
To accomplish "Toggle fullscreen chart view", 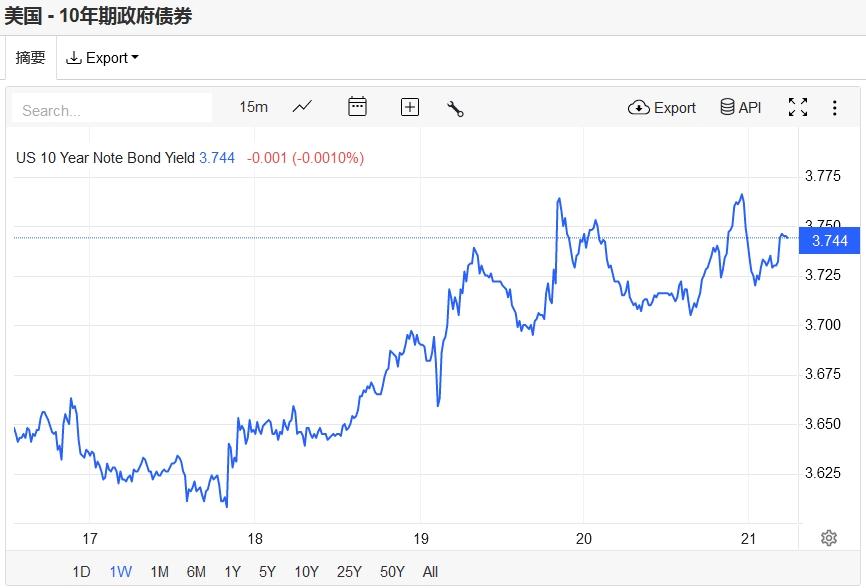I will coord(798,108).
